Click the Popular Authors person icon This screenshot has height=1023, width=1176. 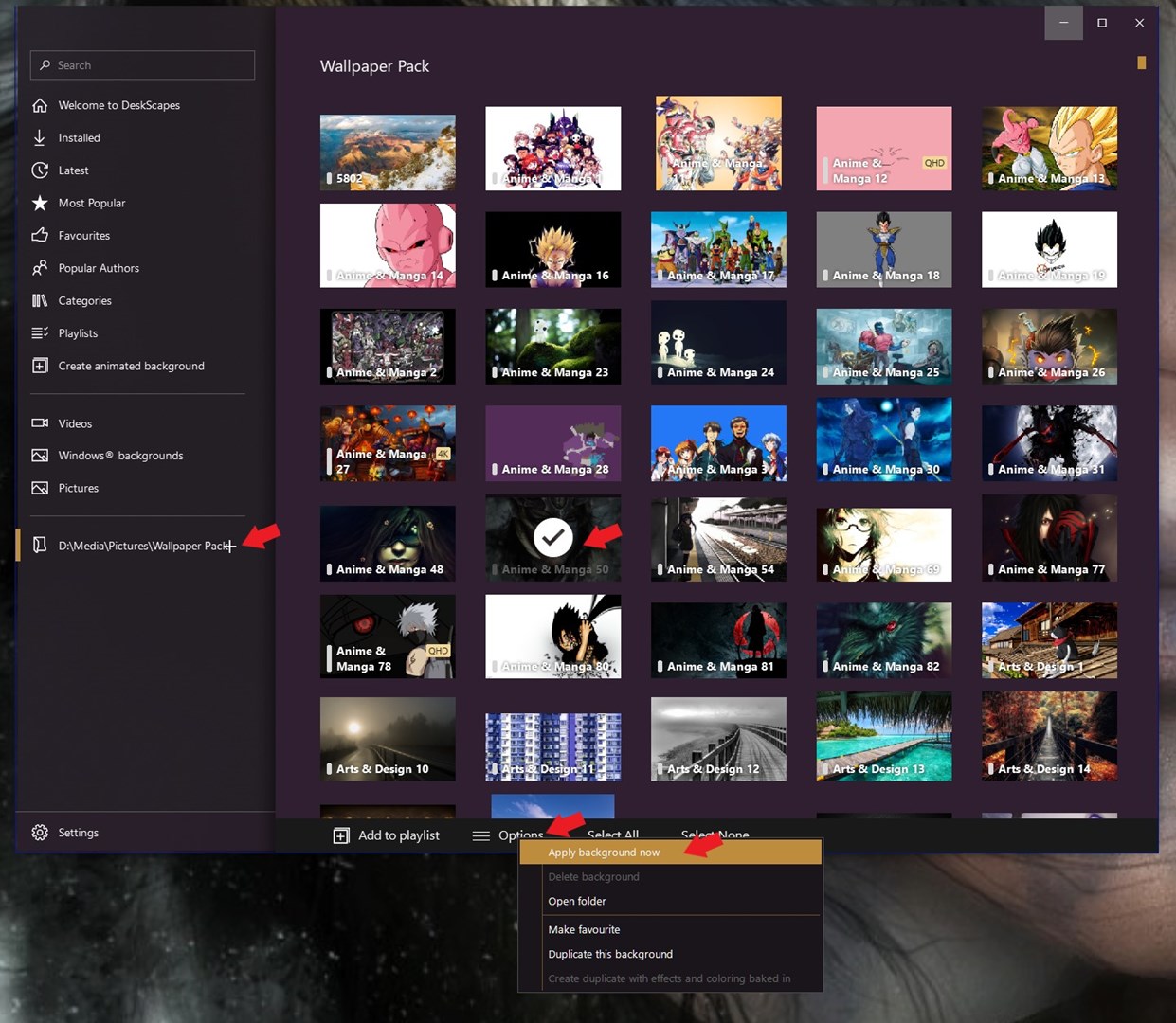(x=40, y=268)
